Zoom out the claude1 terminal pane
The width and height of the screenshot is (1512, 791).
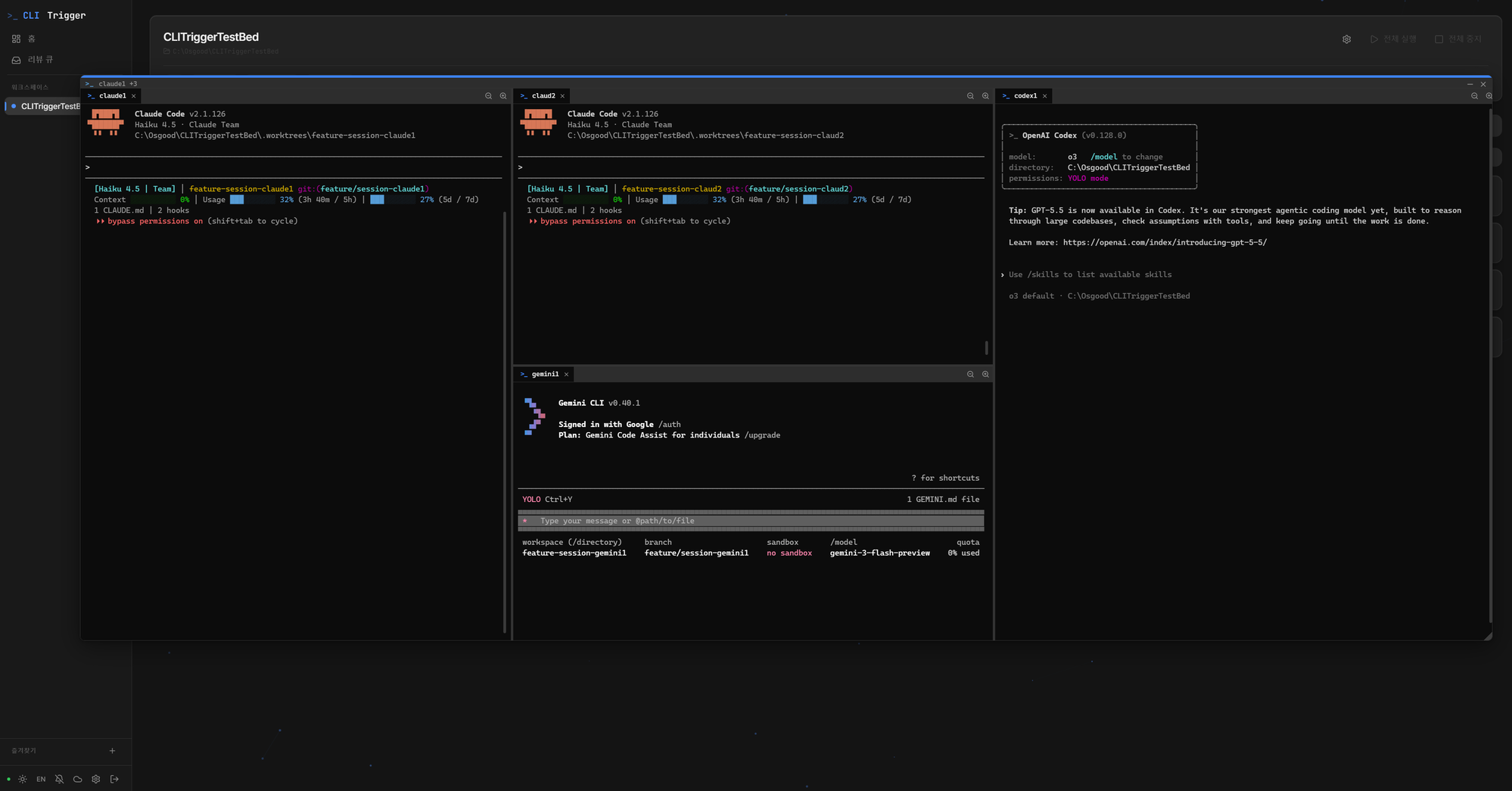tap(488, 96)
